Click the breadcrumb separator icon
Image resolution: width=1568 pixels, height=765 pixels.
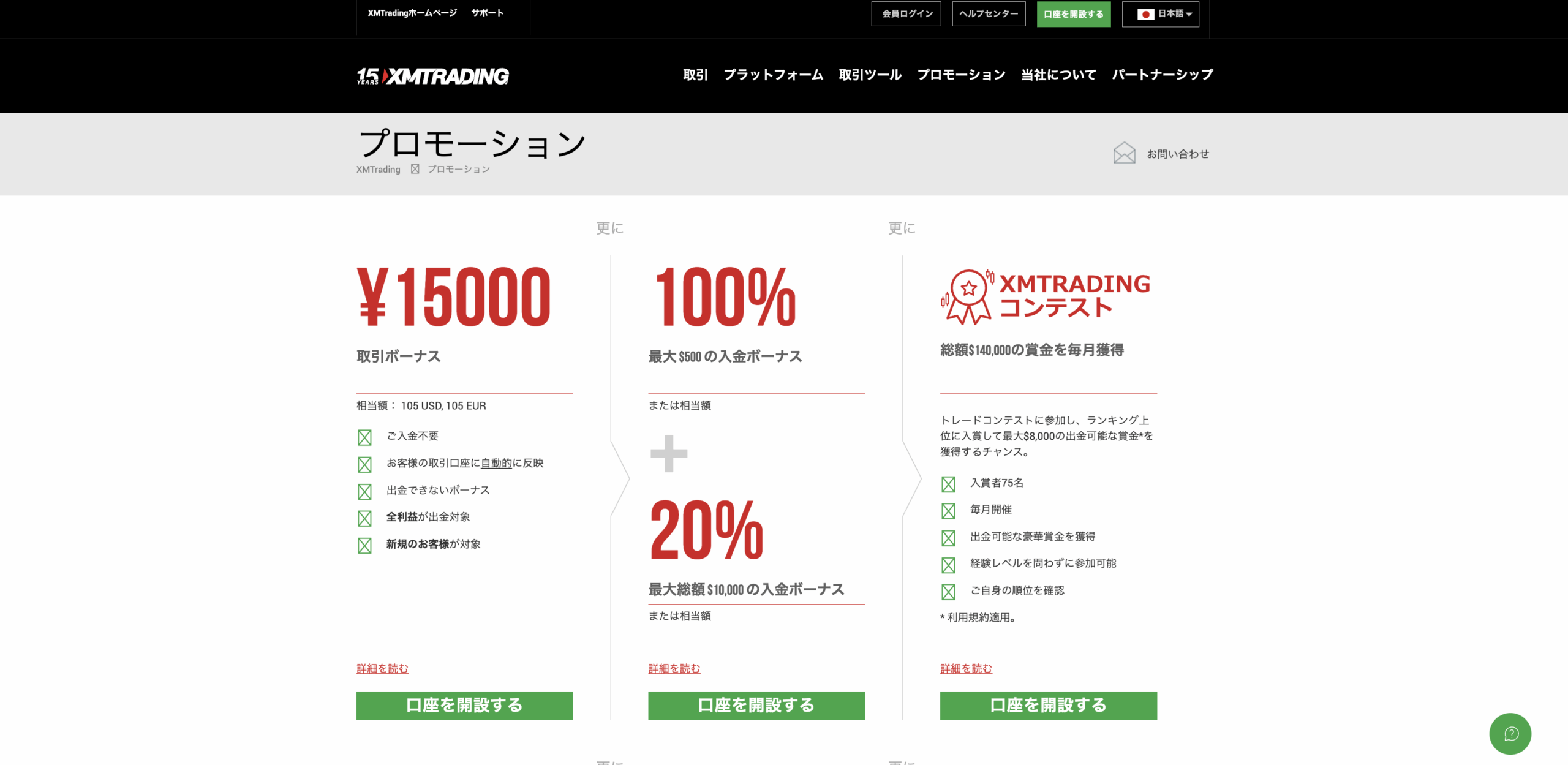pyautogui.click(x=415, y=169)
